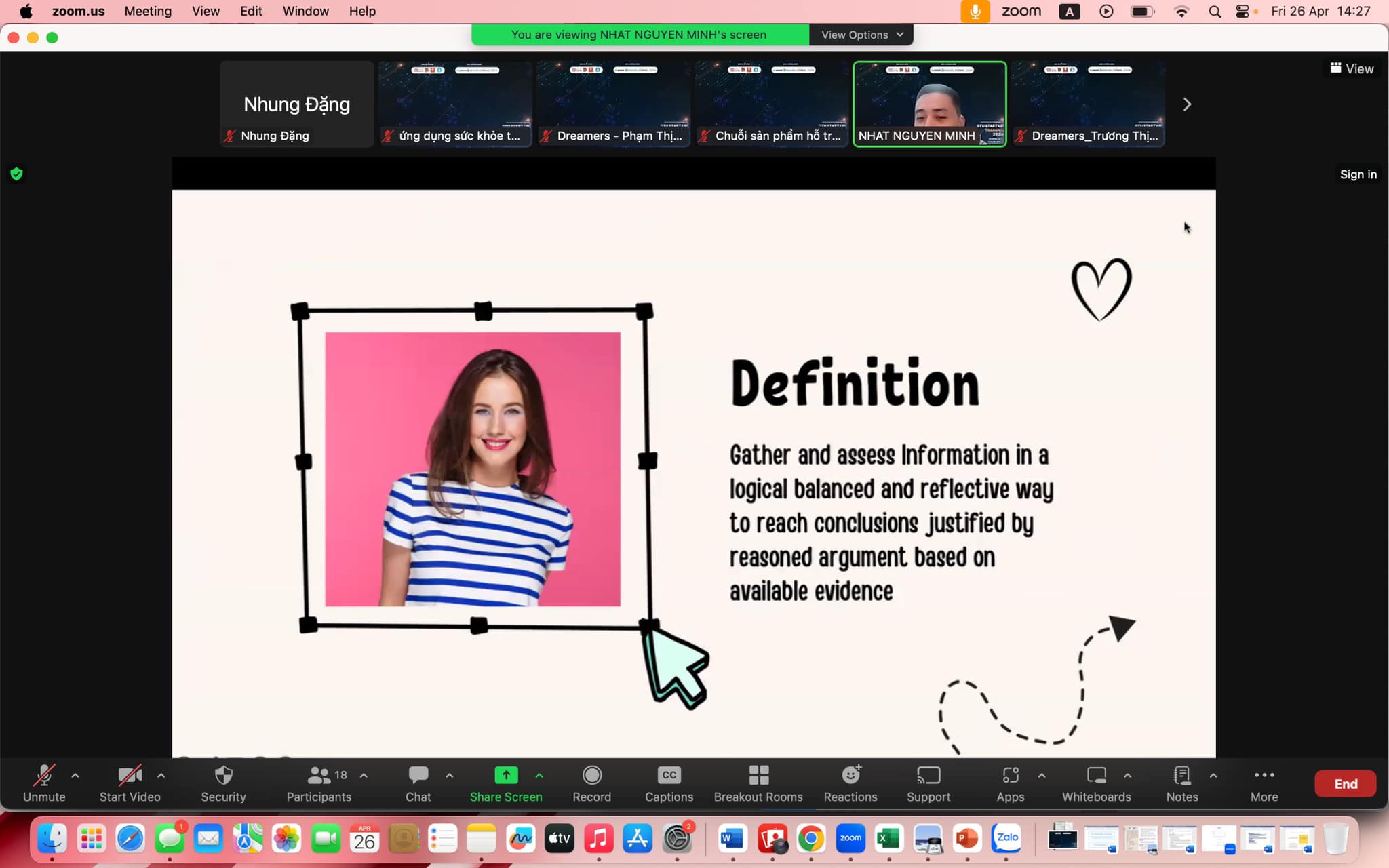Select NHAT NGUYEN MINH video thumbnail
Viewport: 1389px width, 868px height.
click(929, 103)
